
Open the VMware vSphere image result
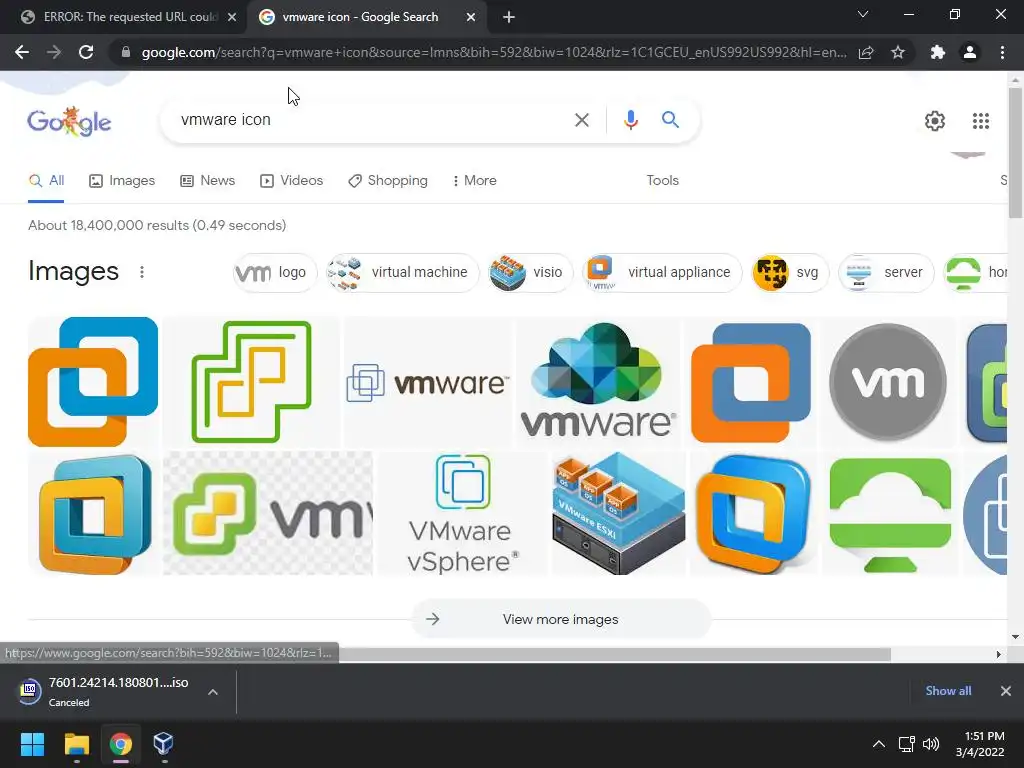(462, 514)
